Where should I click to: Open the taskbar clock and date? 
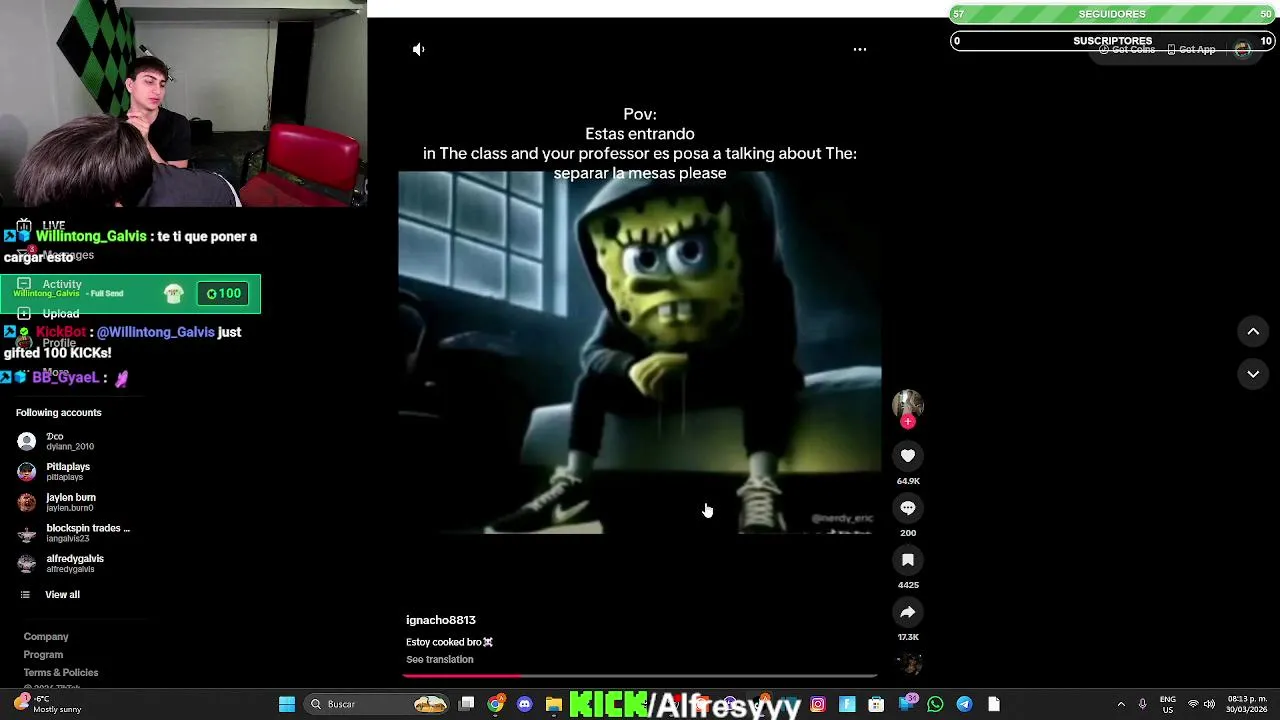pos(1245,704)
